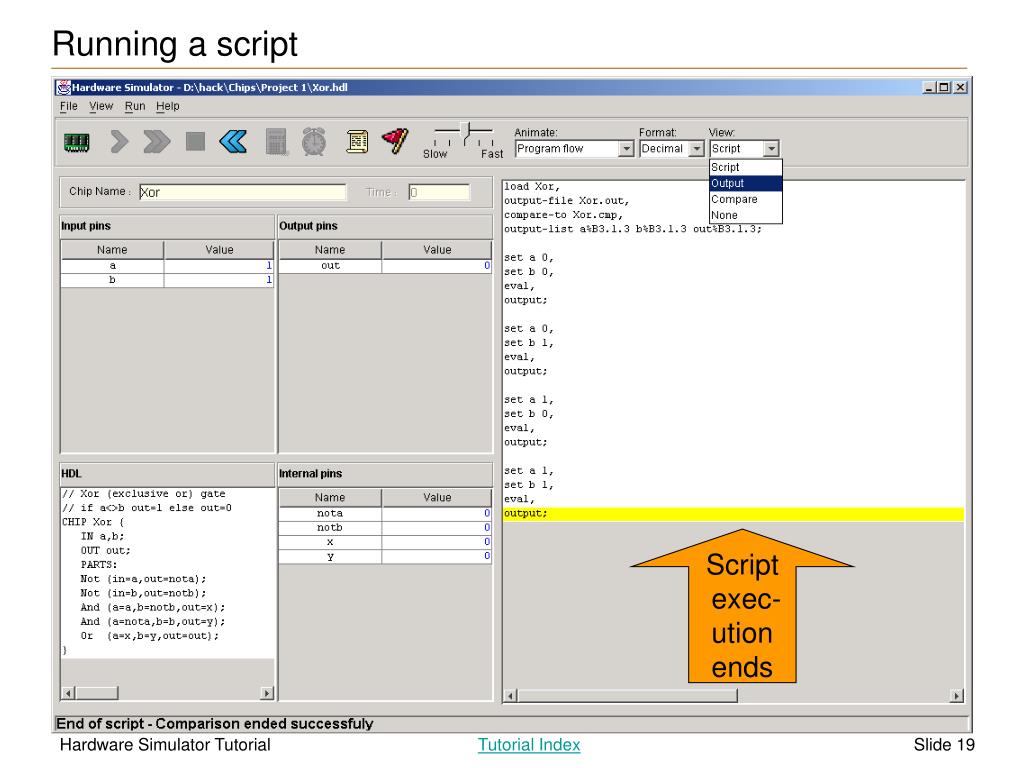Click the blue Rewind icon

click(233, 141)
